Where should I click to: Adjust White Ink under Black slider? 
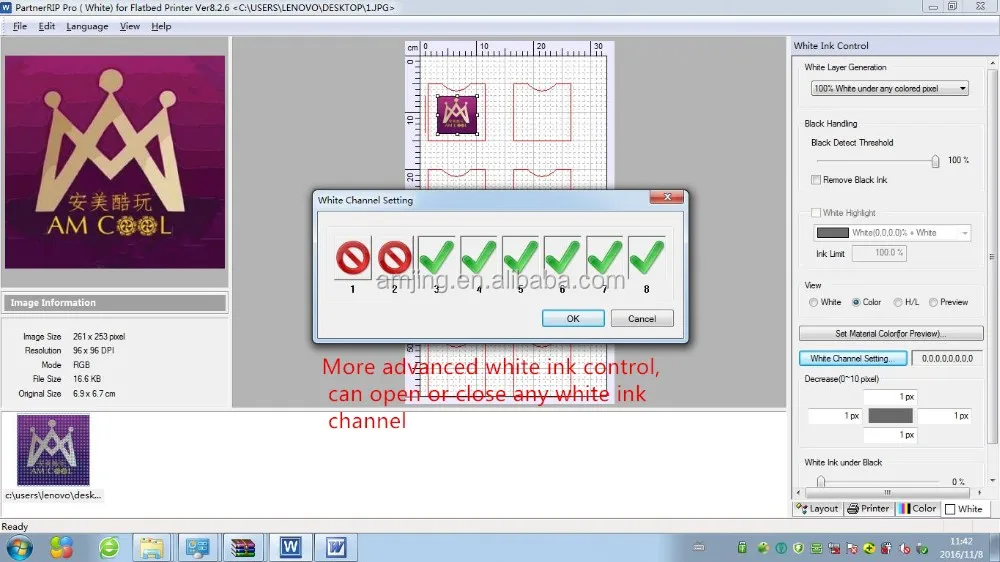click(x=821, y=481)
